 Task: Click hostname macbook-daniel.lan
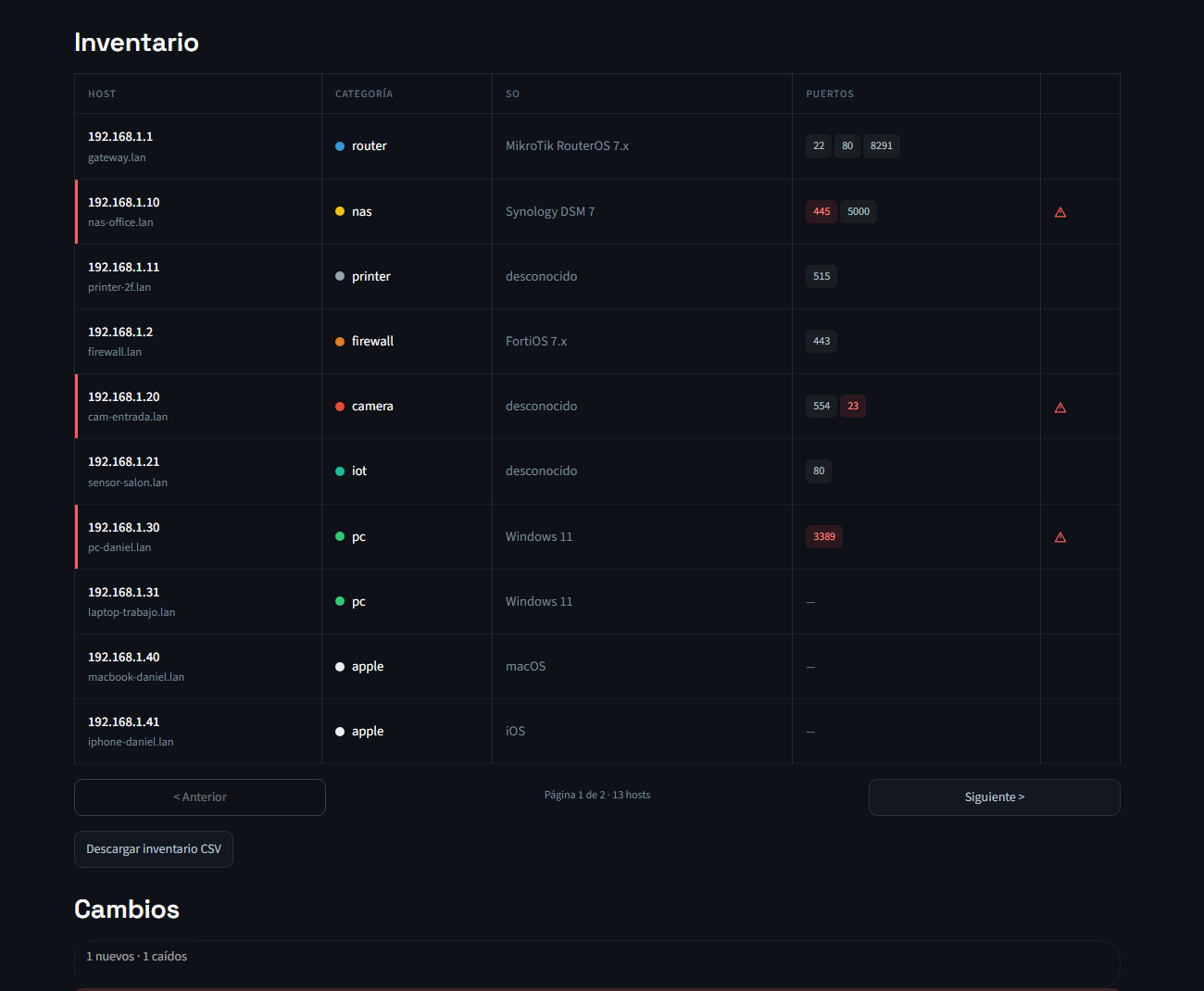[136, 677]
